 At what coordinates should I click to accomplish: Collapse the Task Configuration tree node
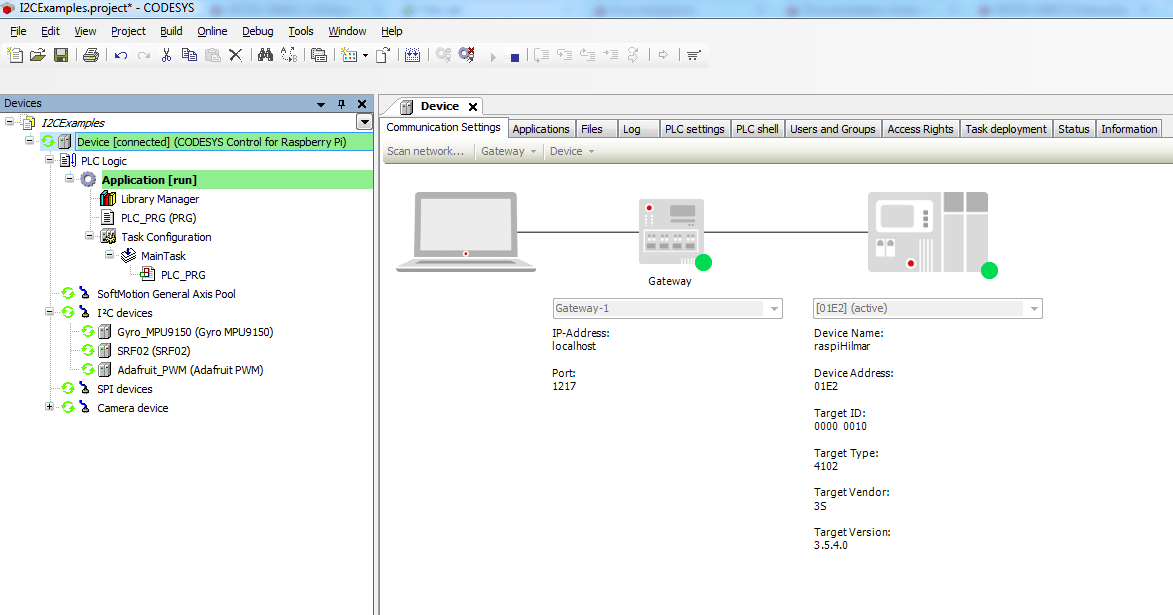pyautogui.click(x=89, y=236)
